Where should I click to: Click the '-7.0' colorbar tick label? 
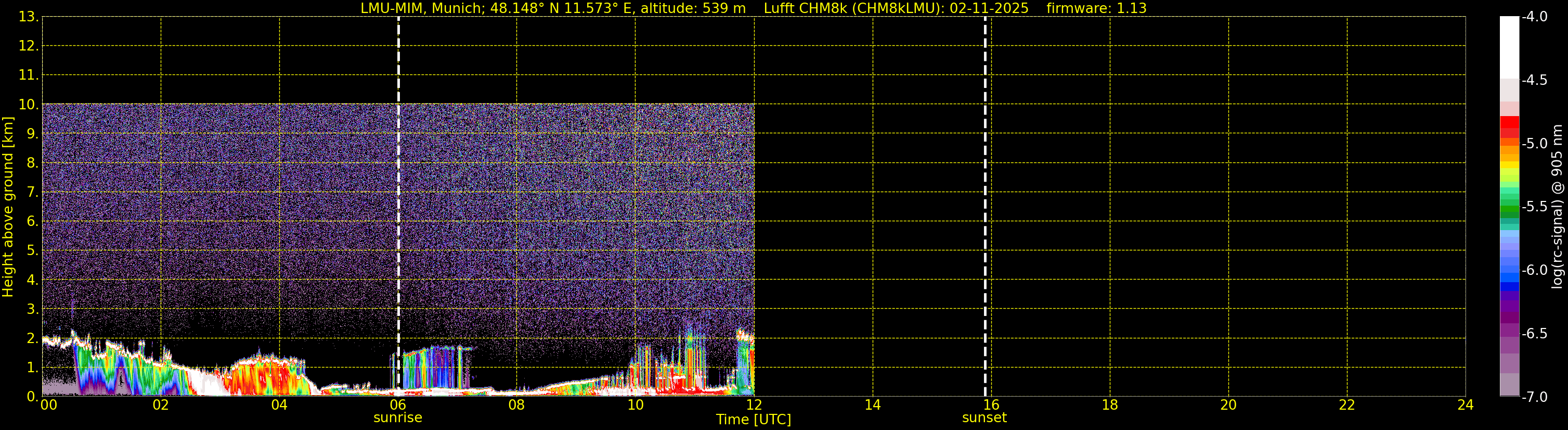(1534, 397)
